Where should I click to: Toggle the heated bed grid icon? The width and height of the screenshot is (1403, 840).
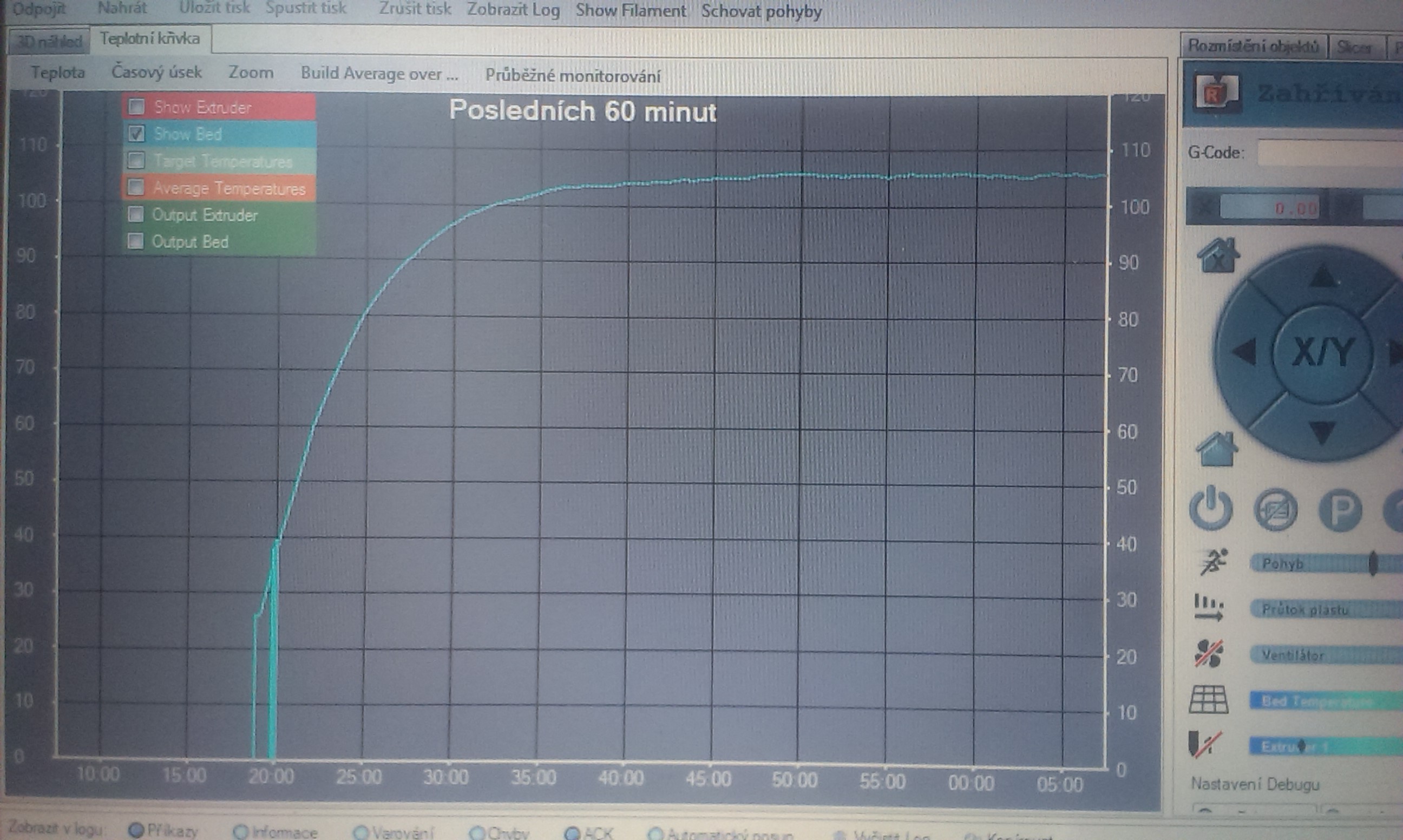coord(1208,700)
